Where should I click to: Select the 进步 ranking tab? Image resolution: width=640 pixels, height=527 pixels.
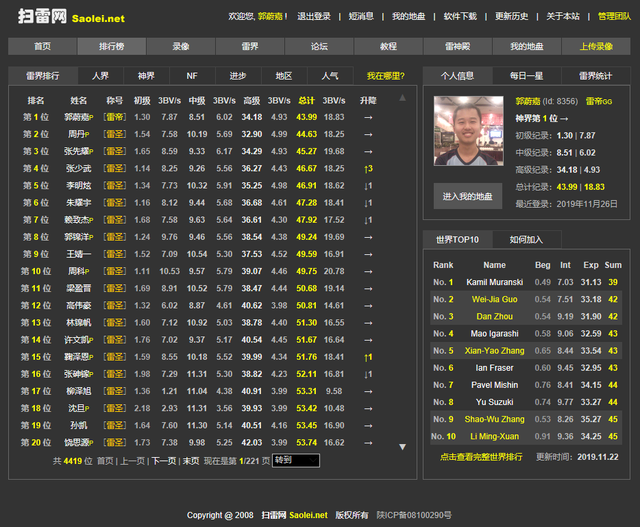point(238,76)
